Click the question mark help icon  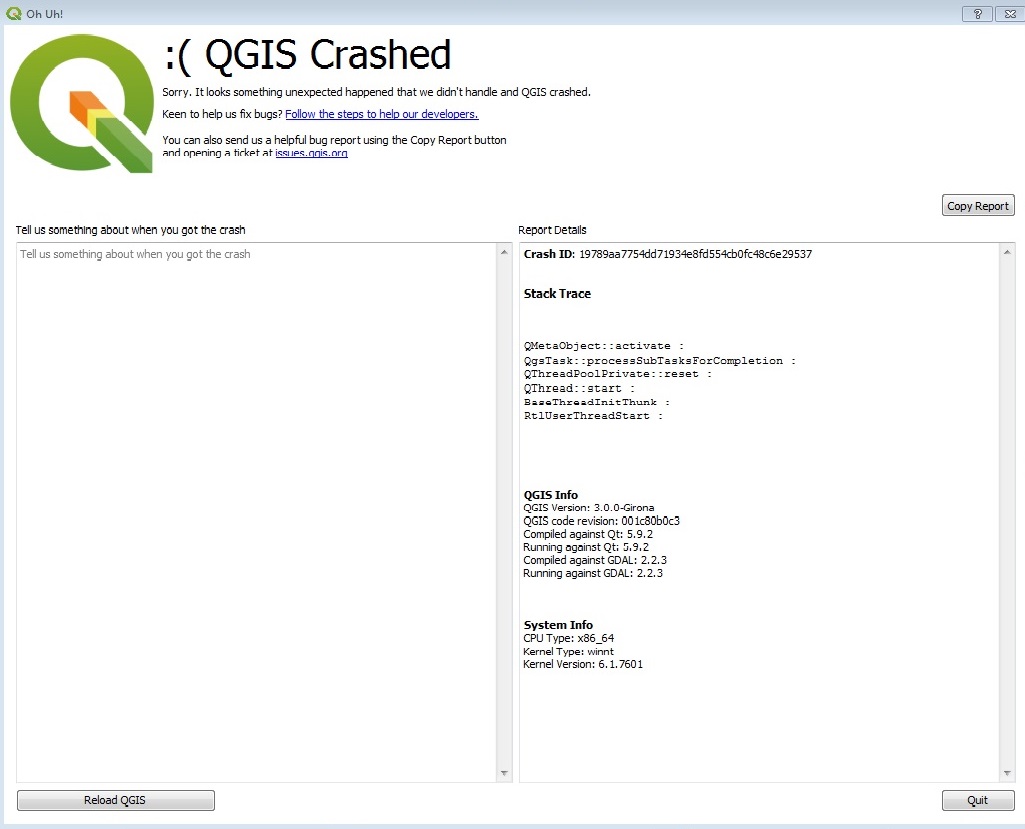click(976, 13)
